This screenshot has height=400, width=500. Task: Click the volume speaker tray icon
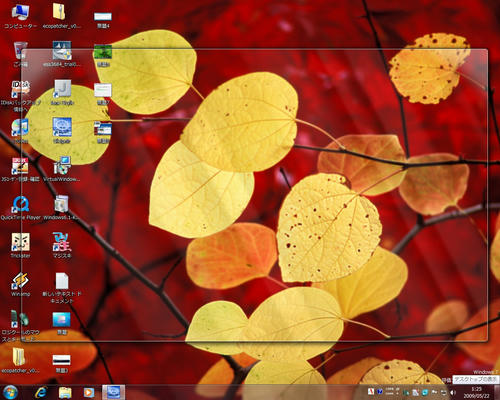453,392
